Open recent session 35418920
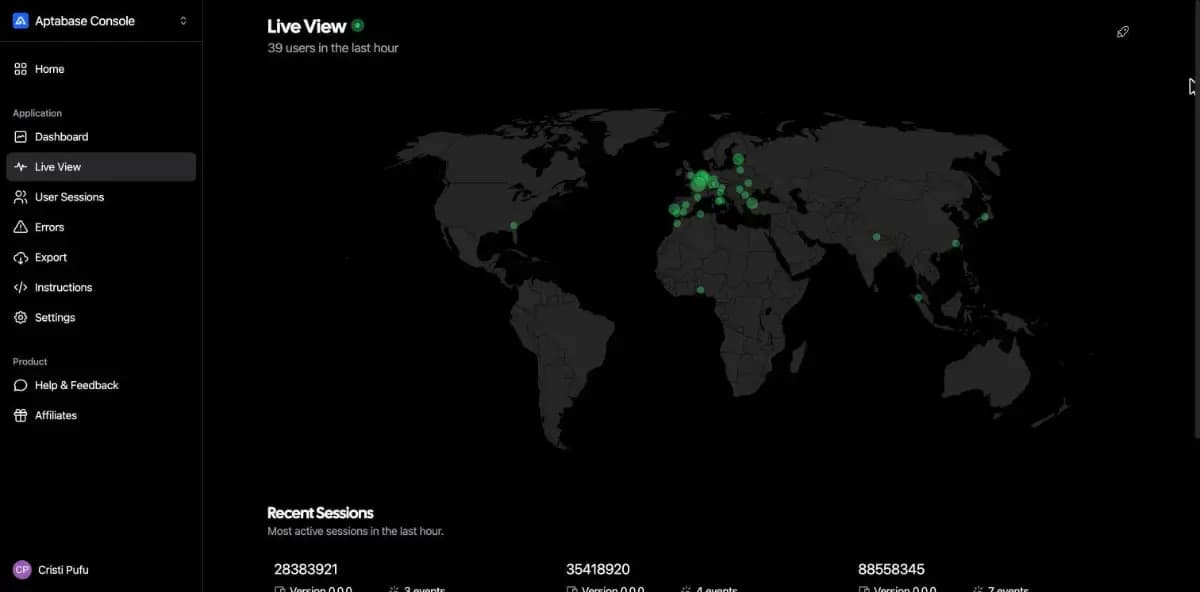 (598, 569)
